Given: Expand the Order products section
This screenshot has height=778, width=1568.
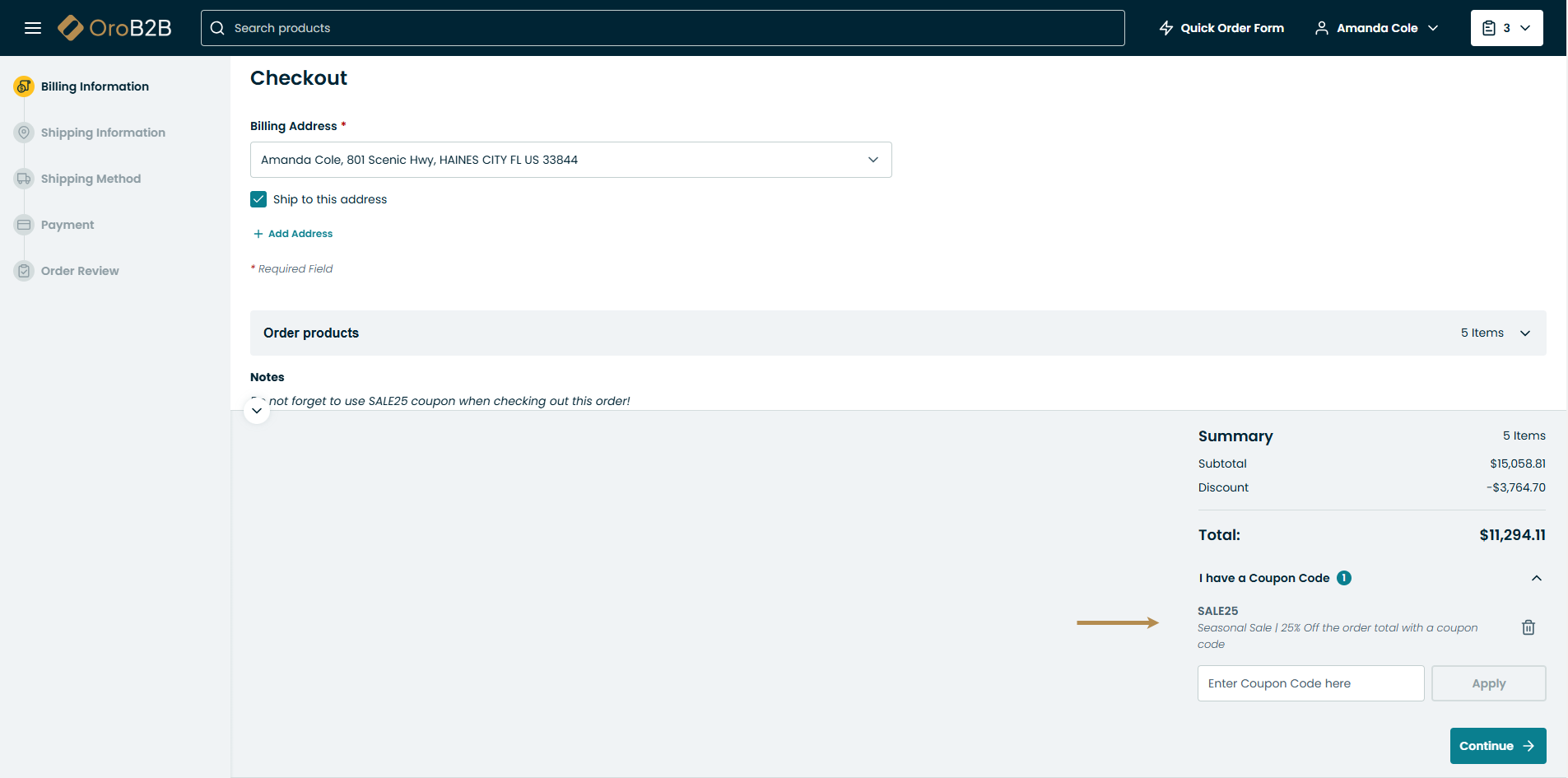Looking at the screenshot, I should (x=1524, y=333).
